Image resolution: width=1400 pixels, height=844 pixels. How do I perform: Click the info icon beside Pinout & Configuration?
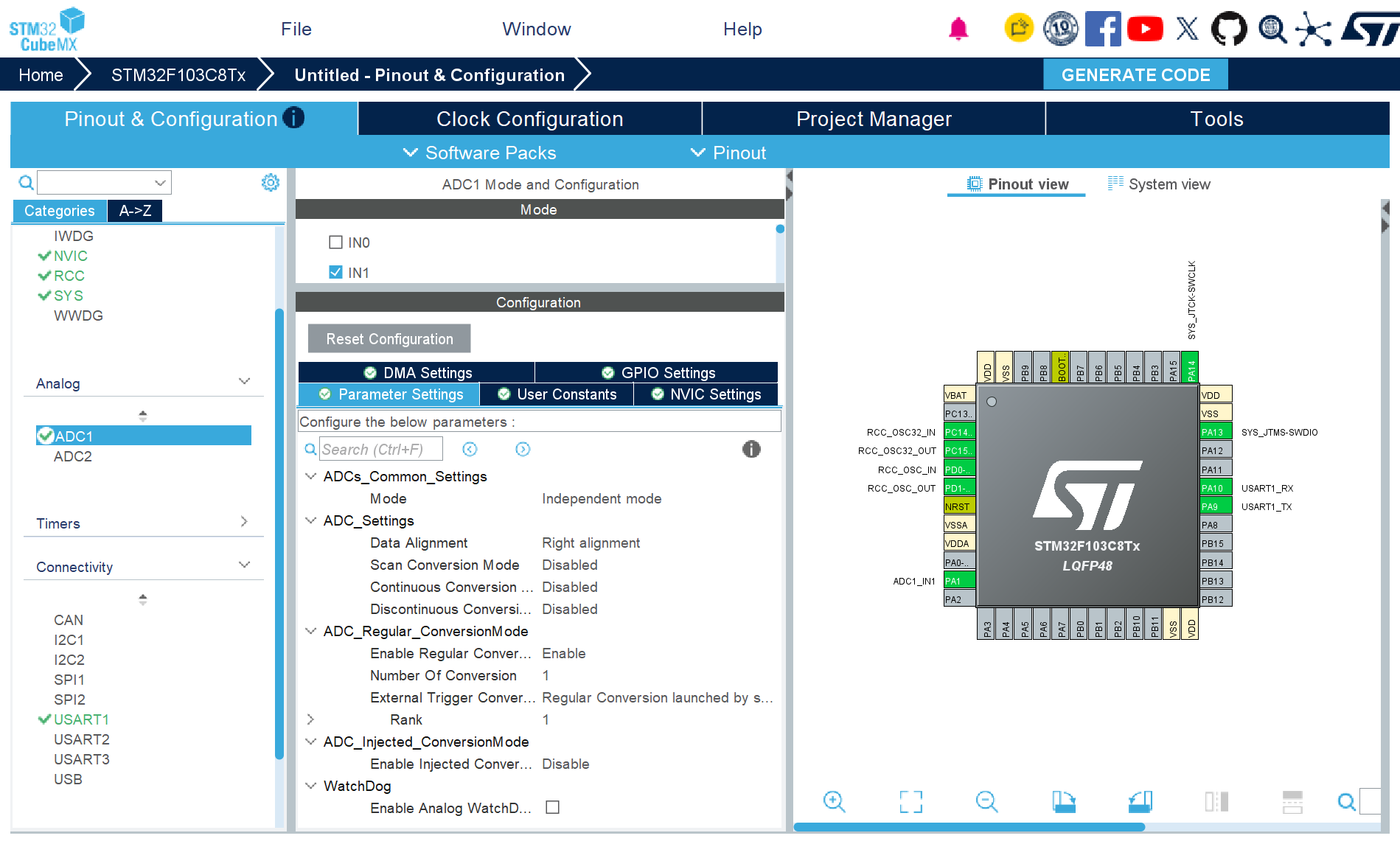pos(293,117)
